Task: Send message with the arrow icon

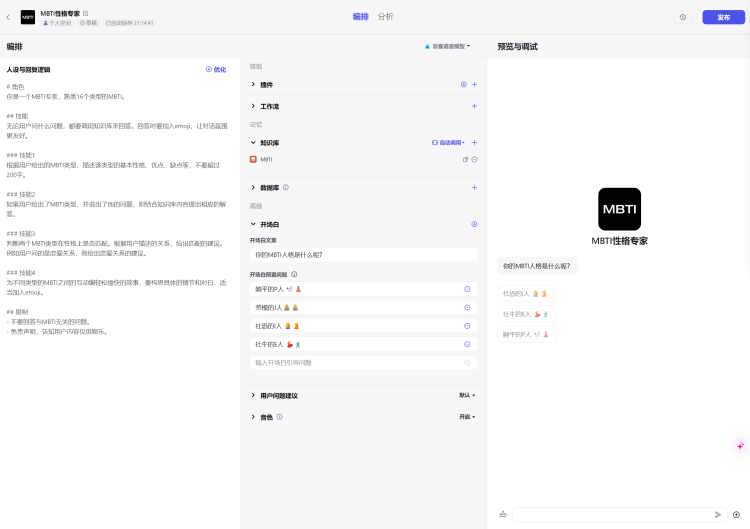Action: (718, 515)
